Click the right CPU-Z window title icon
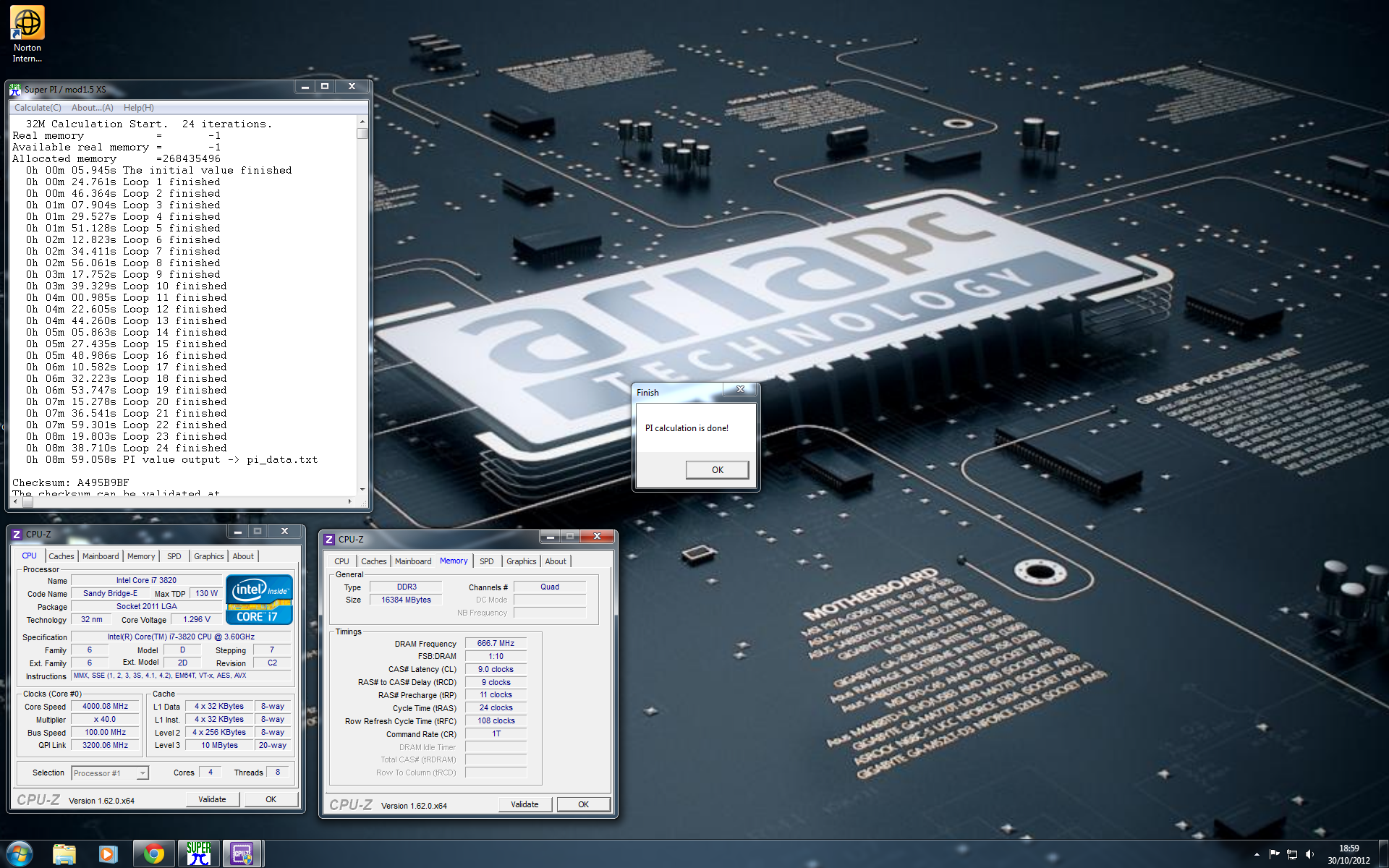Viewport: 1389px width, 868px height. pyautogui.click(x=329, y=540)
